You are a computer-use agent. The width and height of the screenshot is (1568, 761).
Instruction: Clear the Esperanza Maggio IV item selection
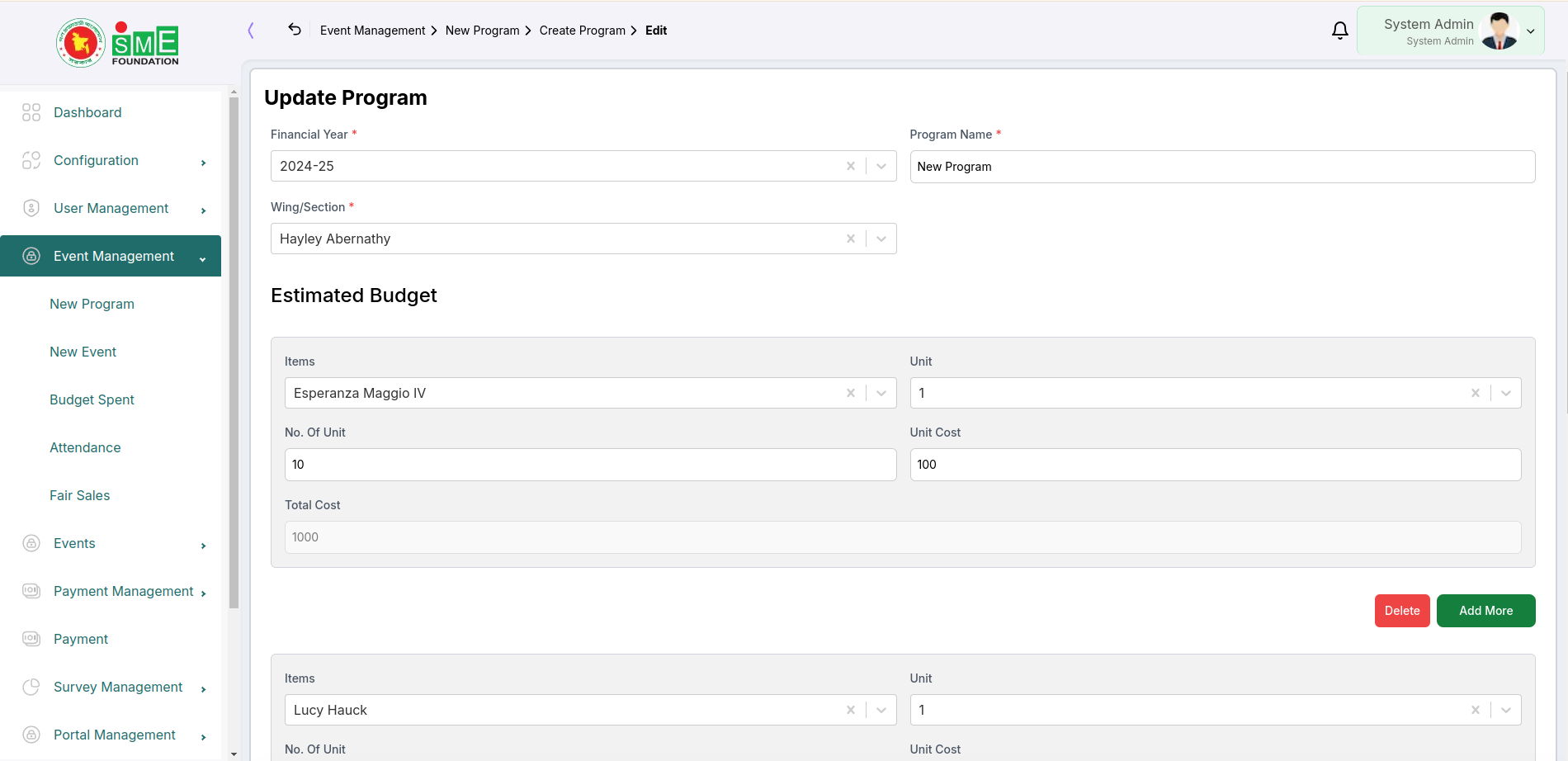pos(851,393)
